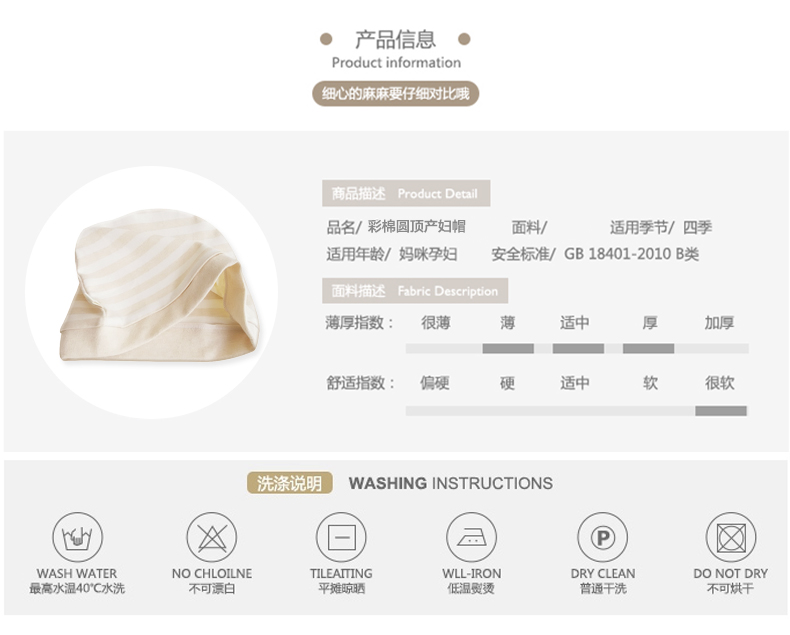Click the 适中 segment on thickness bar
This screenshot has width=790, height=635.
(x=578, y=348)
